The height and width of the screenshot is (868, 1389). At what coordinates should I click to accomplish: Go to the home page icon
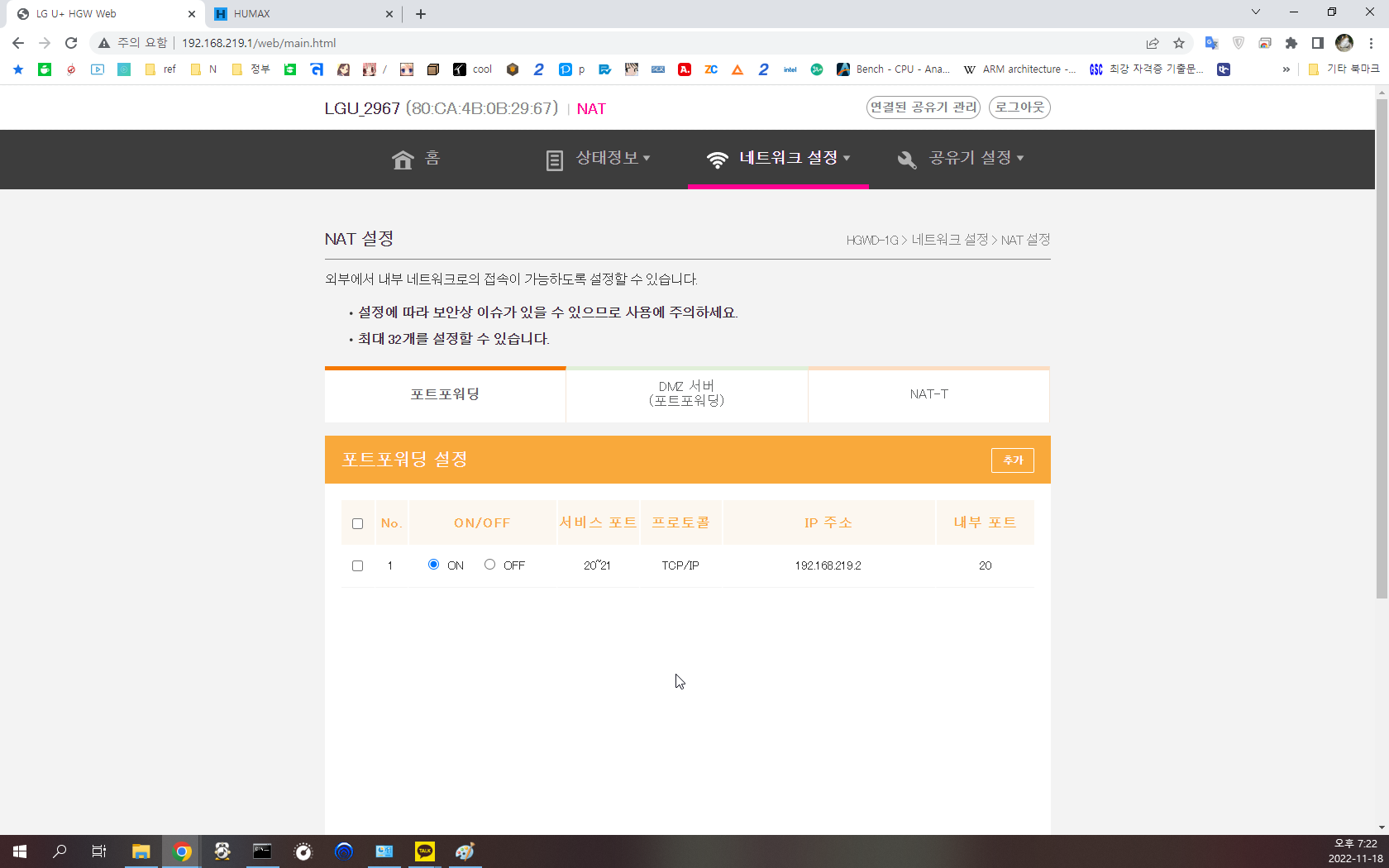[x=403, y=159]
